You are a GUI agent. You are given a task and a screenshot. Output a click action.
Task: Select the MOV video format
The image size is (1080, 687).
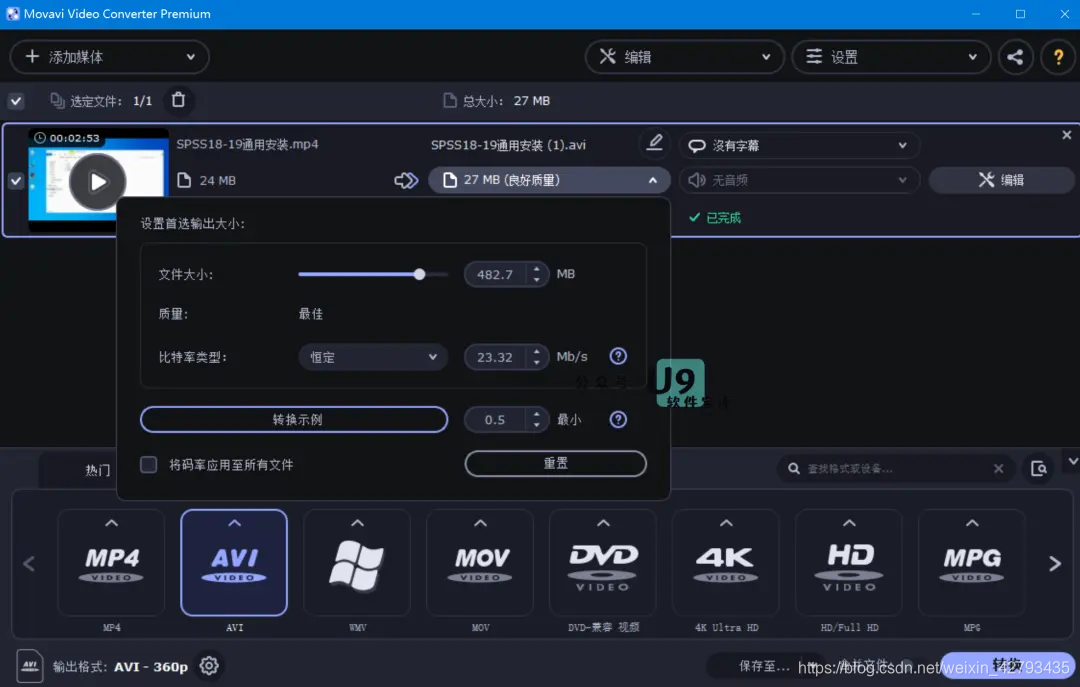click(480, 563)
